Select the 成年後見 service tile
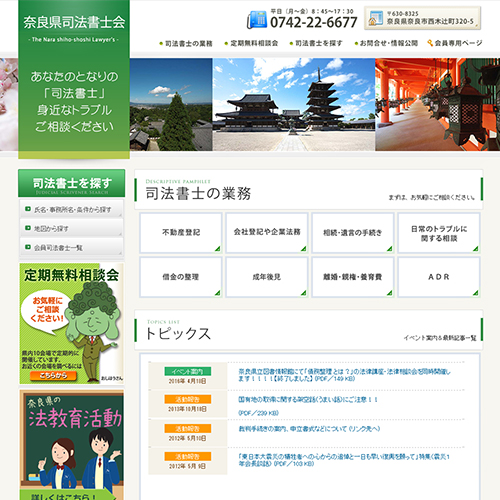500x500 pixels. (x=267, y=277)
